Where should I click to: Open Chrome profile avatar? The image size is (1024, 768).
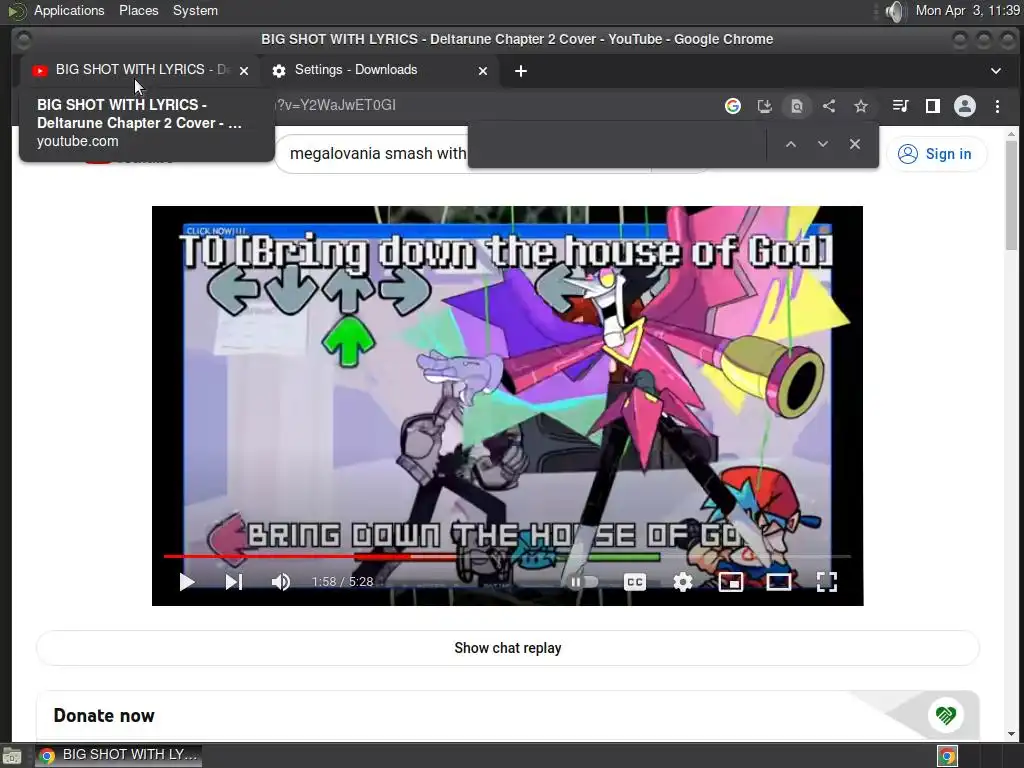(965, 106)
